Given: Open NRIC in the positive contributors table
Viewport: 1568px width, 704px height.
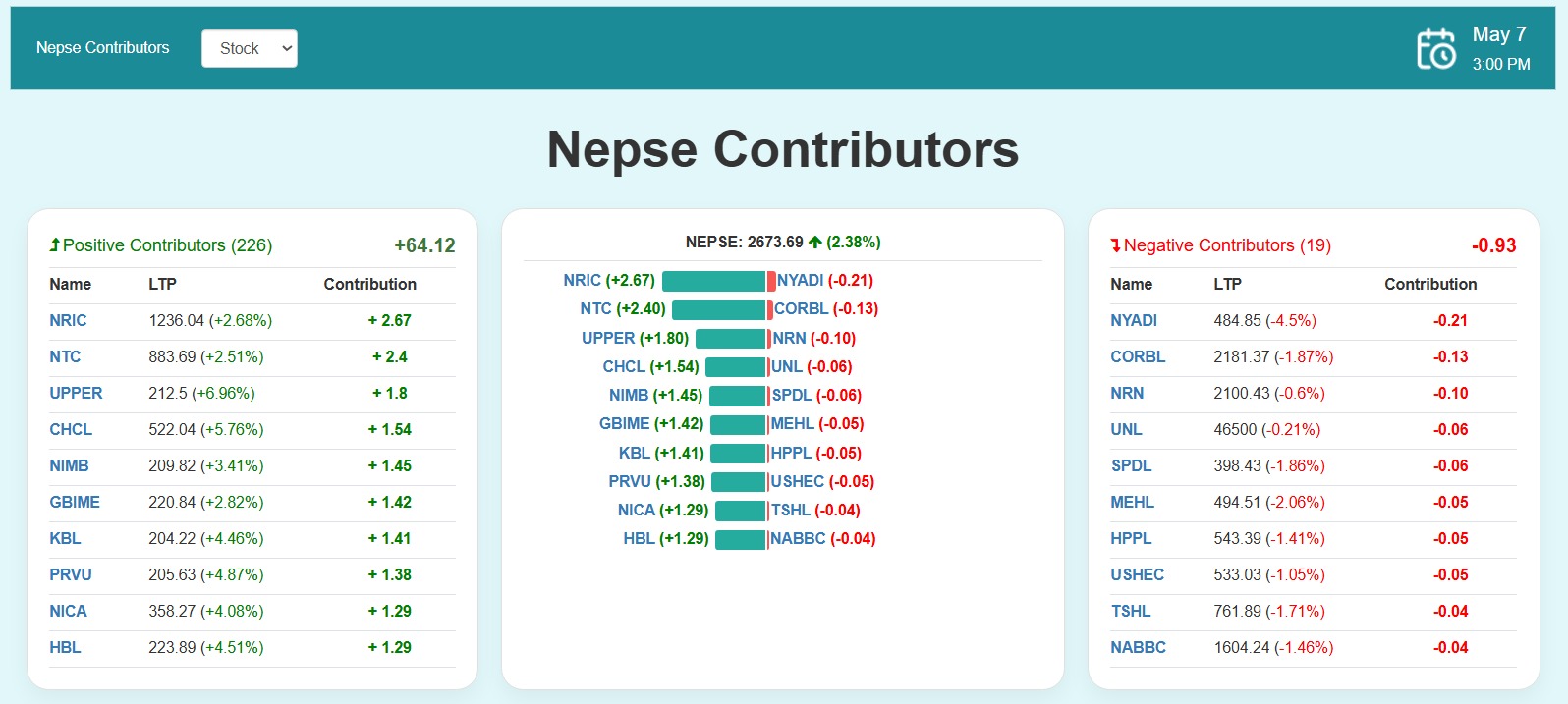Looking at the screenshot, I should 68,321.
